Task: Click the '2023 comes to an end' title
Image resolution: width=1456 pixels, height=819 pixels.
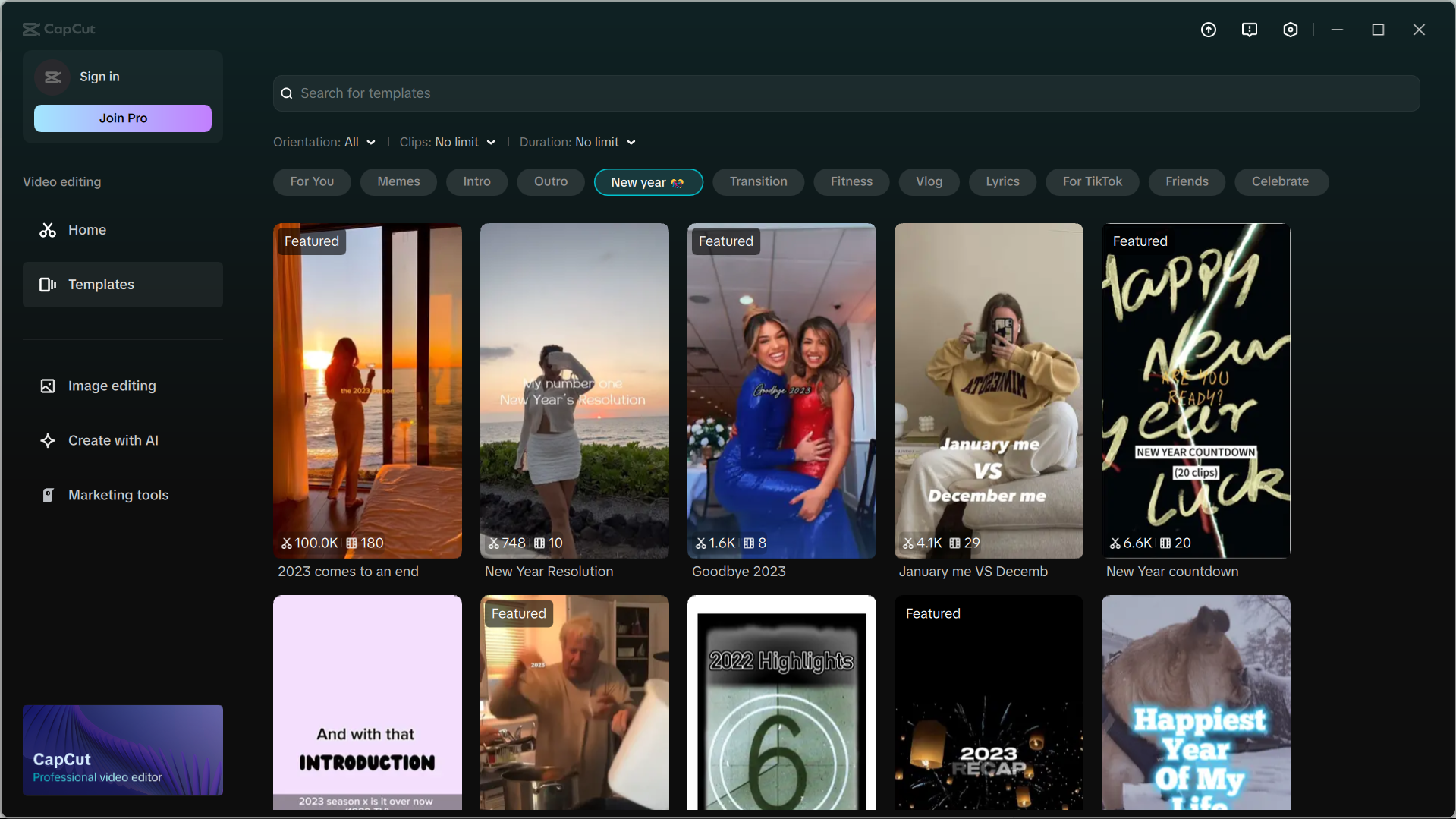Action: pyautogui.click(x=348, y=572)
